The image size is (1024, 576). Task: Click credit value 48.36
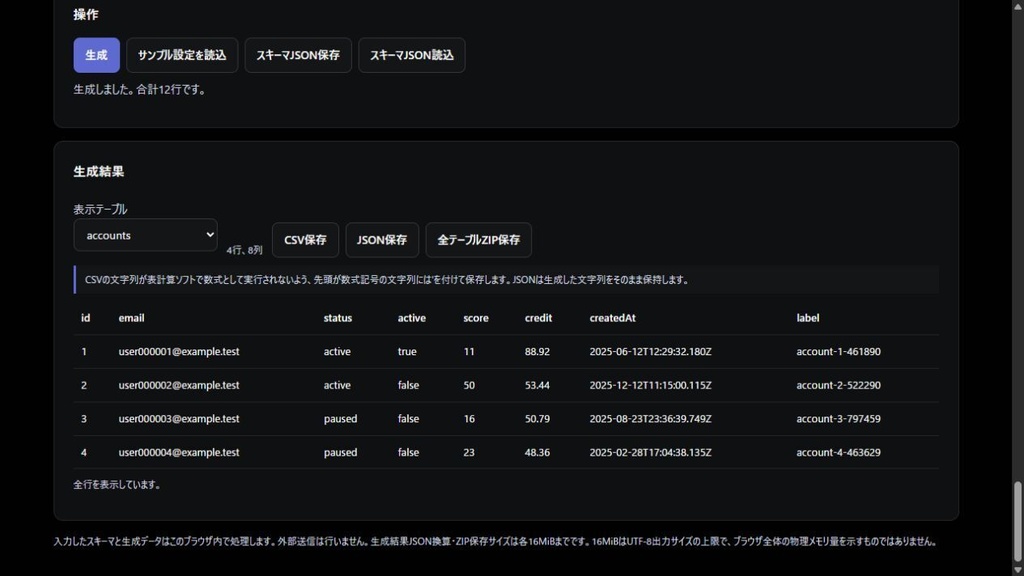[x=537, y=452]
